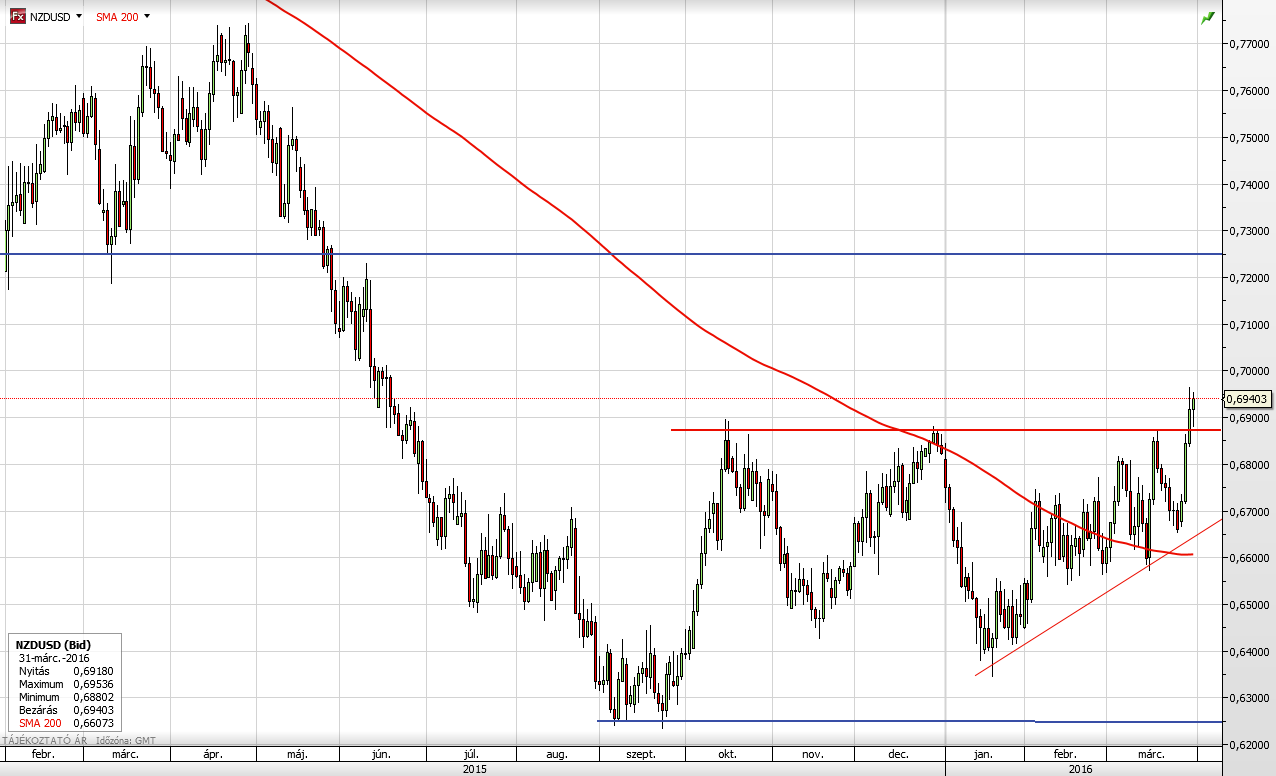Click the nov. month label on time axis
Image resolution: width=1276 pixels, height=776 pixels.
(x=812, y=755)
